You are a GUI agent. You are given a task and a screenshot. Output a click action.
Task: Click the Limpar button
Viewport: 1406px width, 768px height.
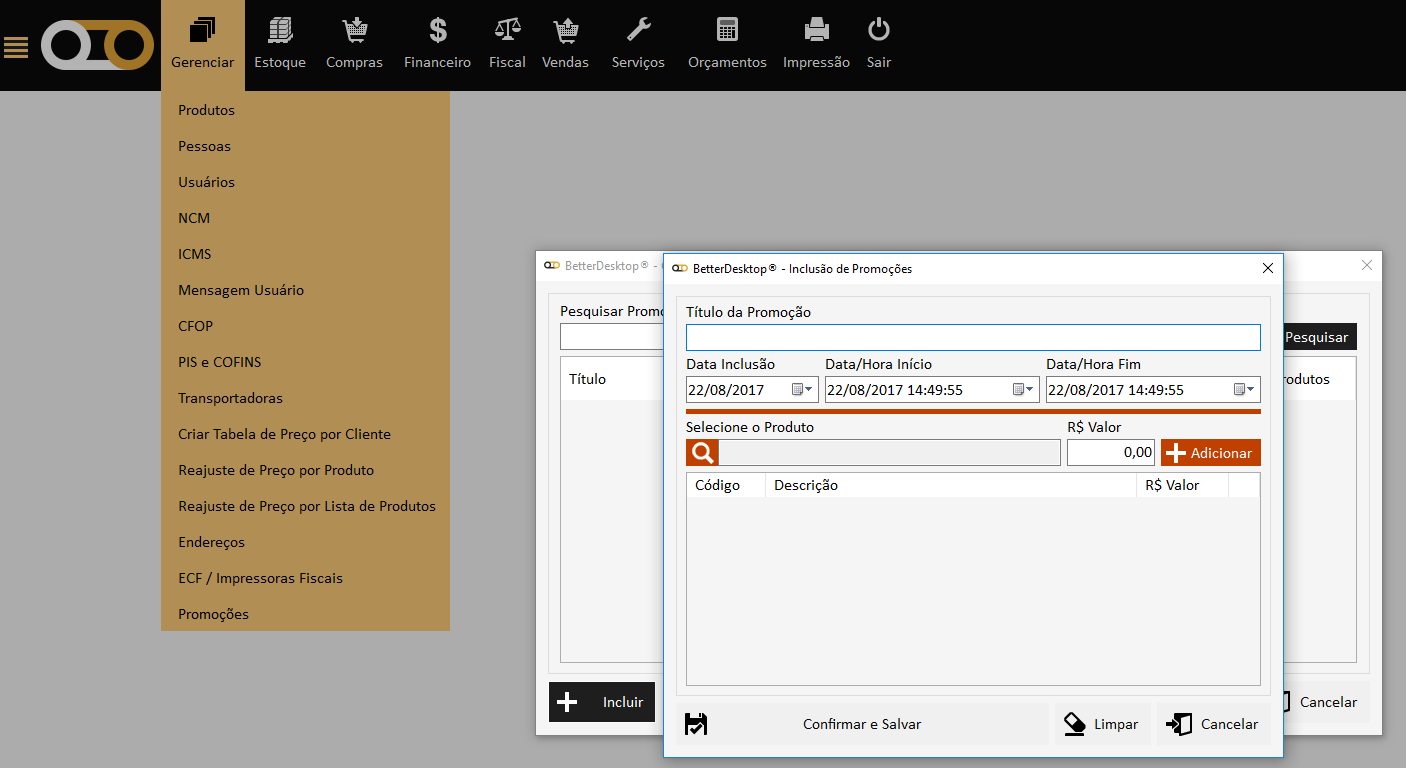tap(1101, 724)
